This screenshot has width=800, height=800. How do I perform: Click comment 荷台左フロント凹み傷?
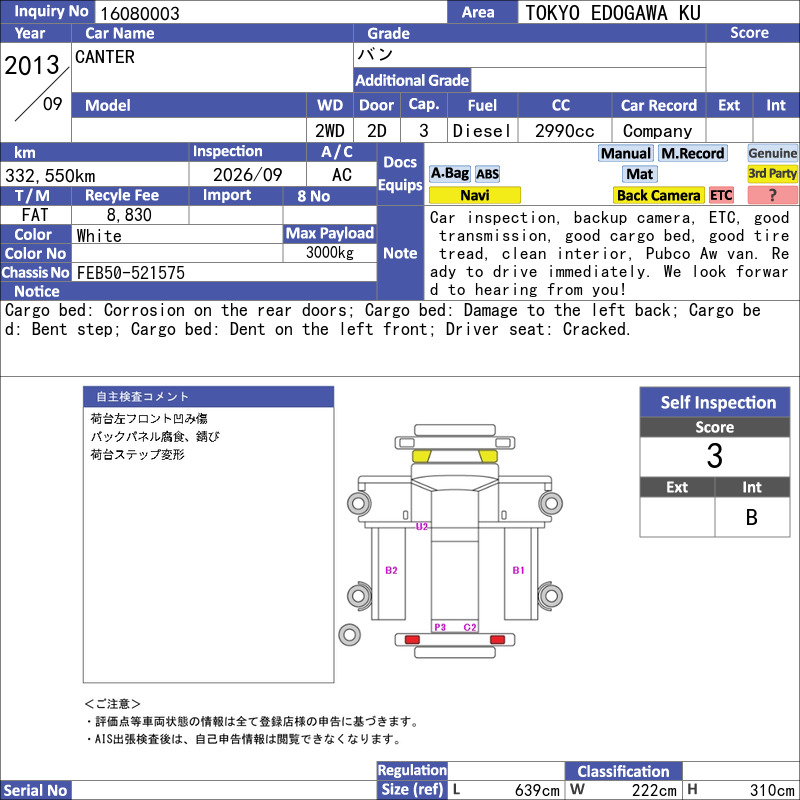149,419
